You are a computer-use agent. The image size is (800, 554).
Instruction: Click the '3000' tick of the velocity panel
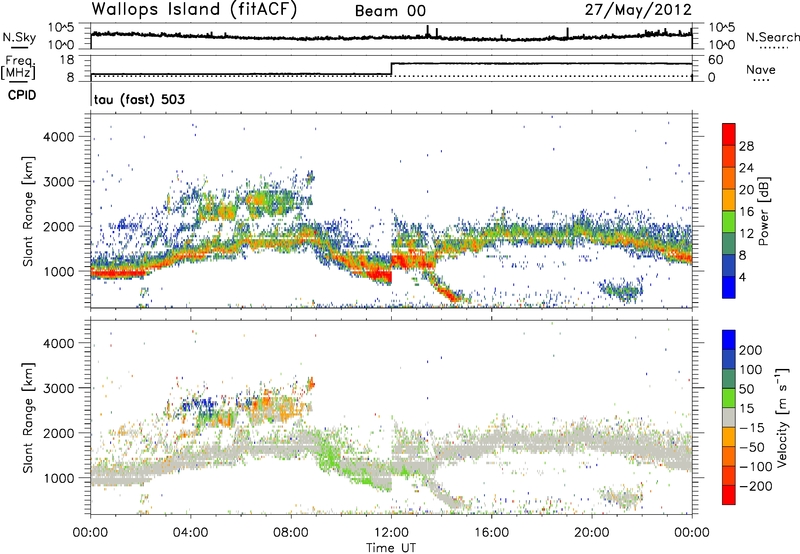click(x=58, y=388)
